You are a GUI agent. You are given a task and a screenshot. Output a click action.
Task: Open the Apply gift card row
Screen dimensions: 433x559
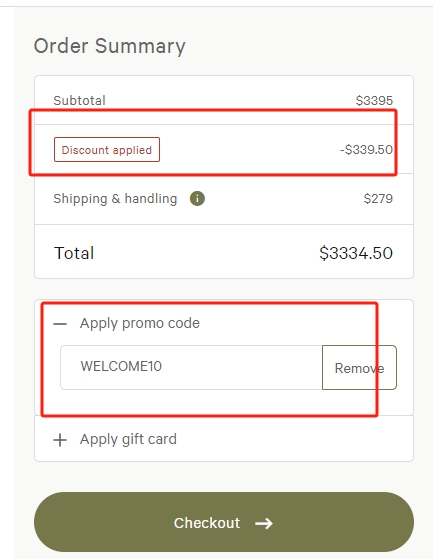click(x=224, y=439)
